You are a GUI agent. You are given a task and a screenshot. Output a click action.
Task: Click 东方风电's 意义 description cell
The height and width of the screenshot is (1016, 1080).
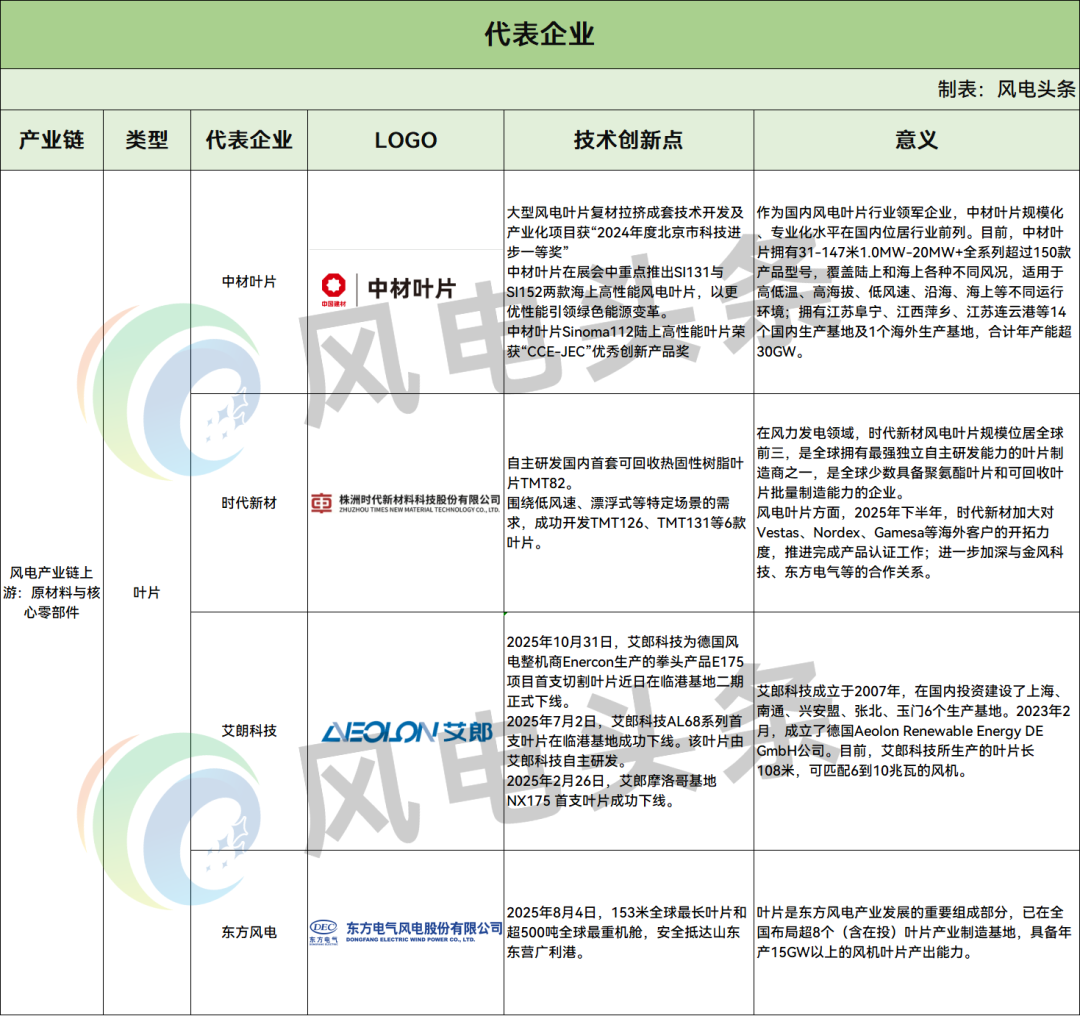click(916, 932)
